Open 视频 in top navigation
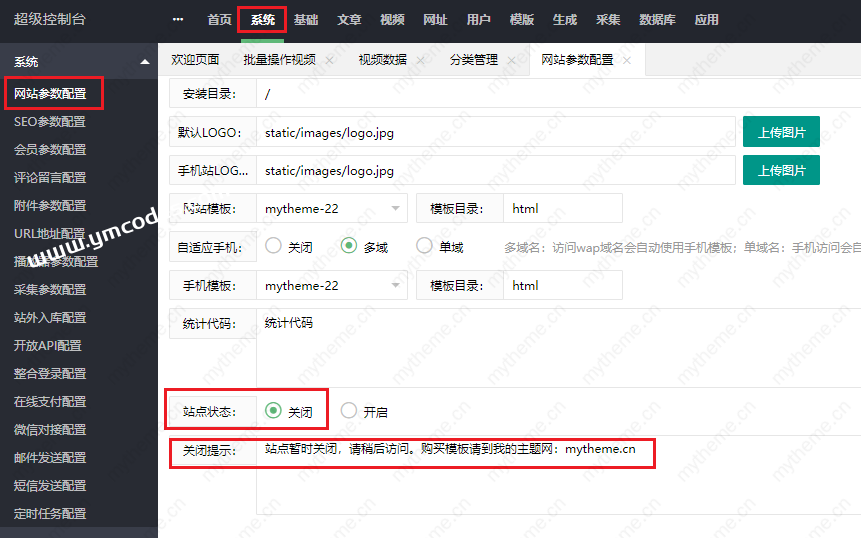 click(x=392, y=20)
